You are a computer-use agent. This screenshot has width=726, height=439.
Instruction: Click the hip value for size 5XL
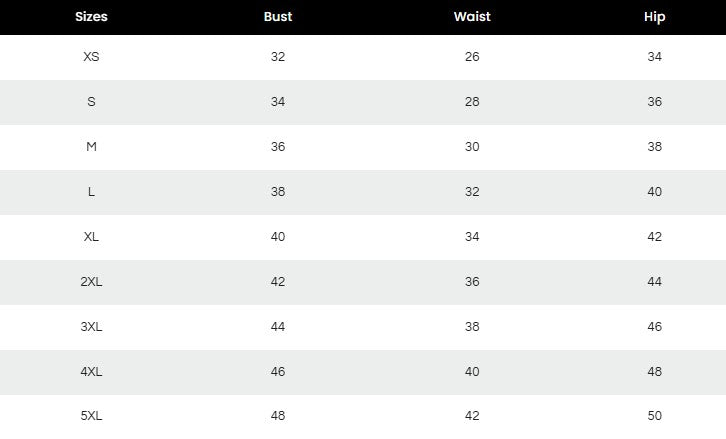pos(655,416)
